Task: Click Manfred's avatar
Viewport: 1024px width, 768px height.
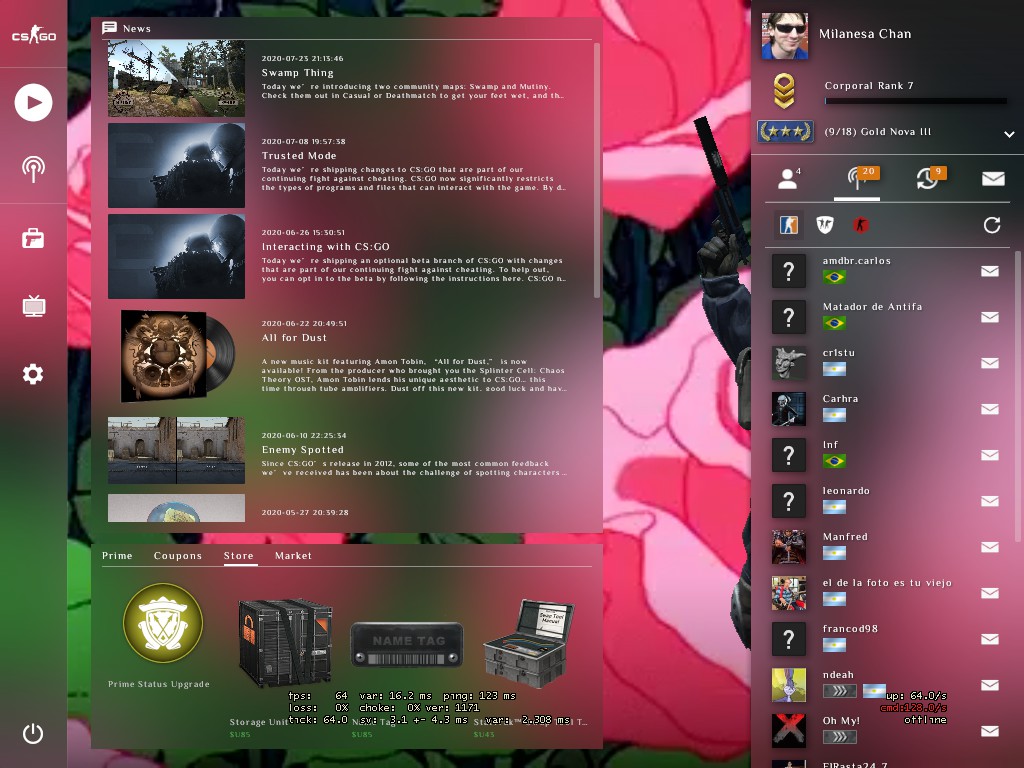Action: tap(789, 547)
